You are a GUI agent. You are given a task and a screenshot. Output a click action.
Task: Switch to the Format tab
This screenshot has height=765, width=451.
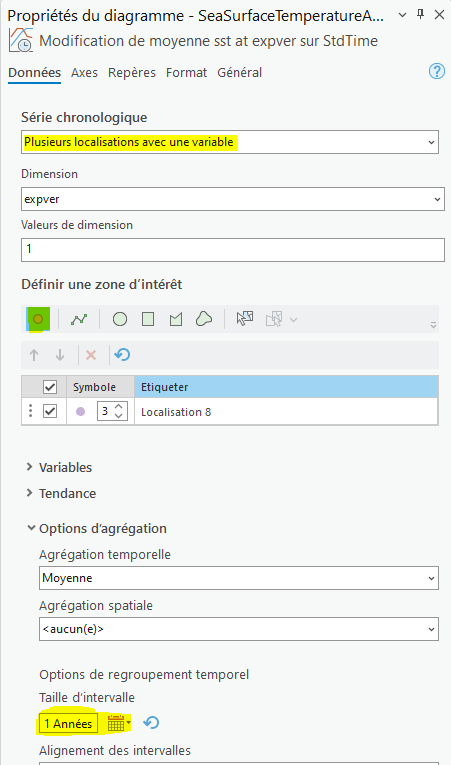pos(186,73)
